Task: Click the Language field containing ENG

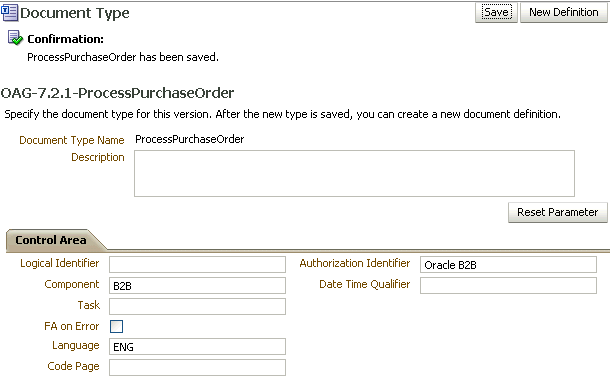Action: tap(197, 346)
